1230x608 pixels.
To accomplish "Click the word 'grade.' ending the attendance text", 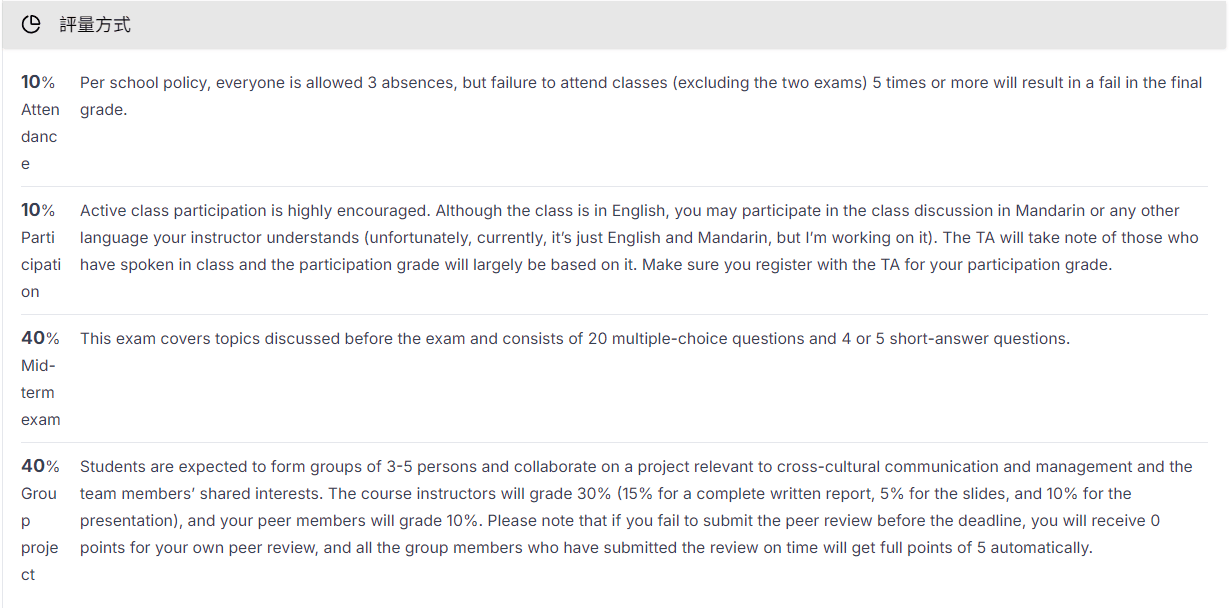I will pyautogui.click(x=103, y=110).
